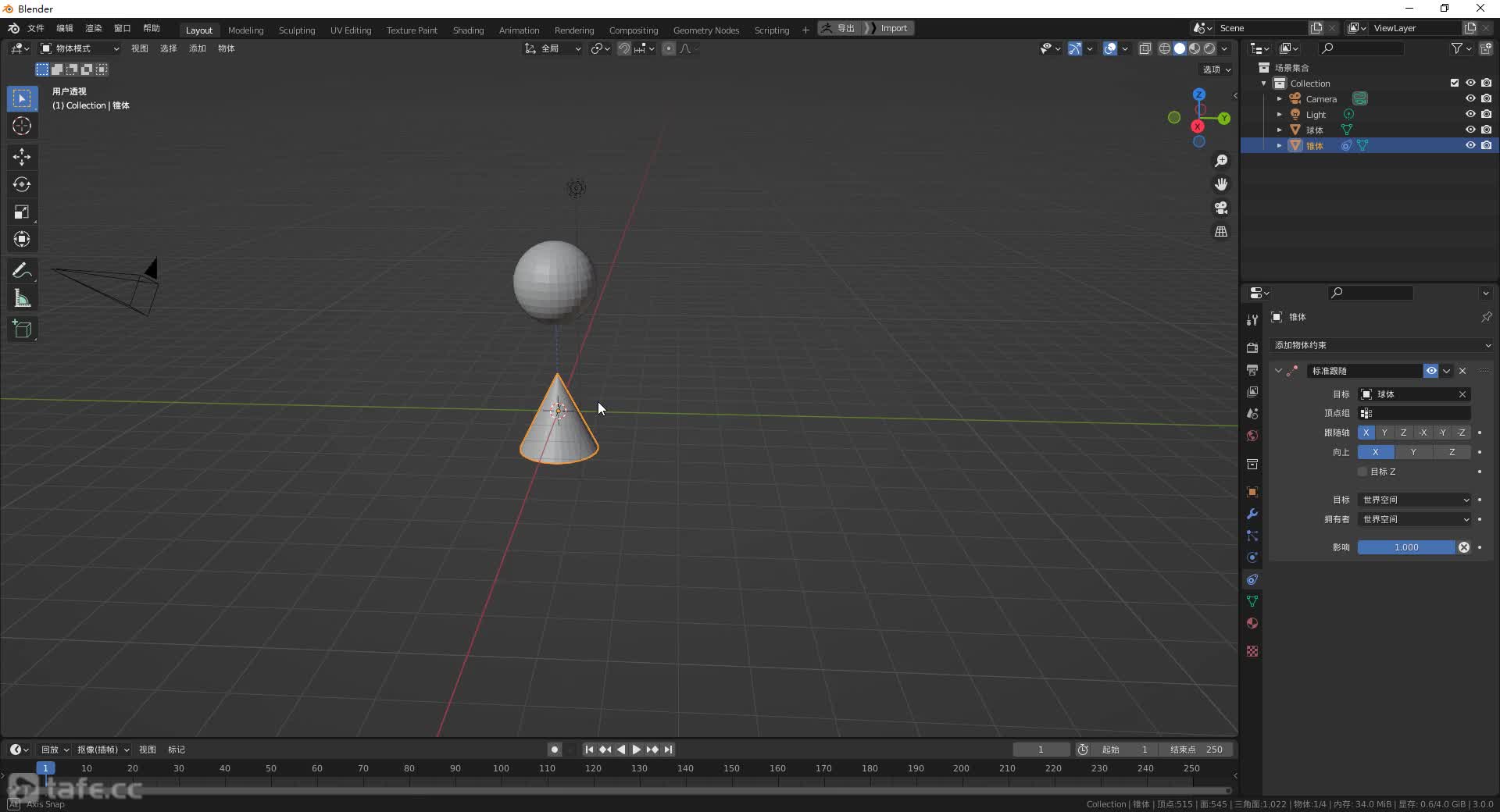Open the Object properties tab
The height and width of the screenshot is (812, 1500).
tap(1252, 492)
